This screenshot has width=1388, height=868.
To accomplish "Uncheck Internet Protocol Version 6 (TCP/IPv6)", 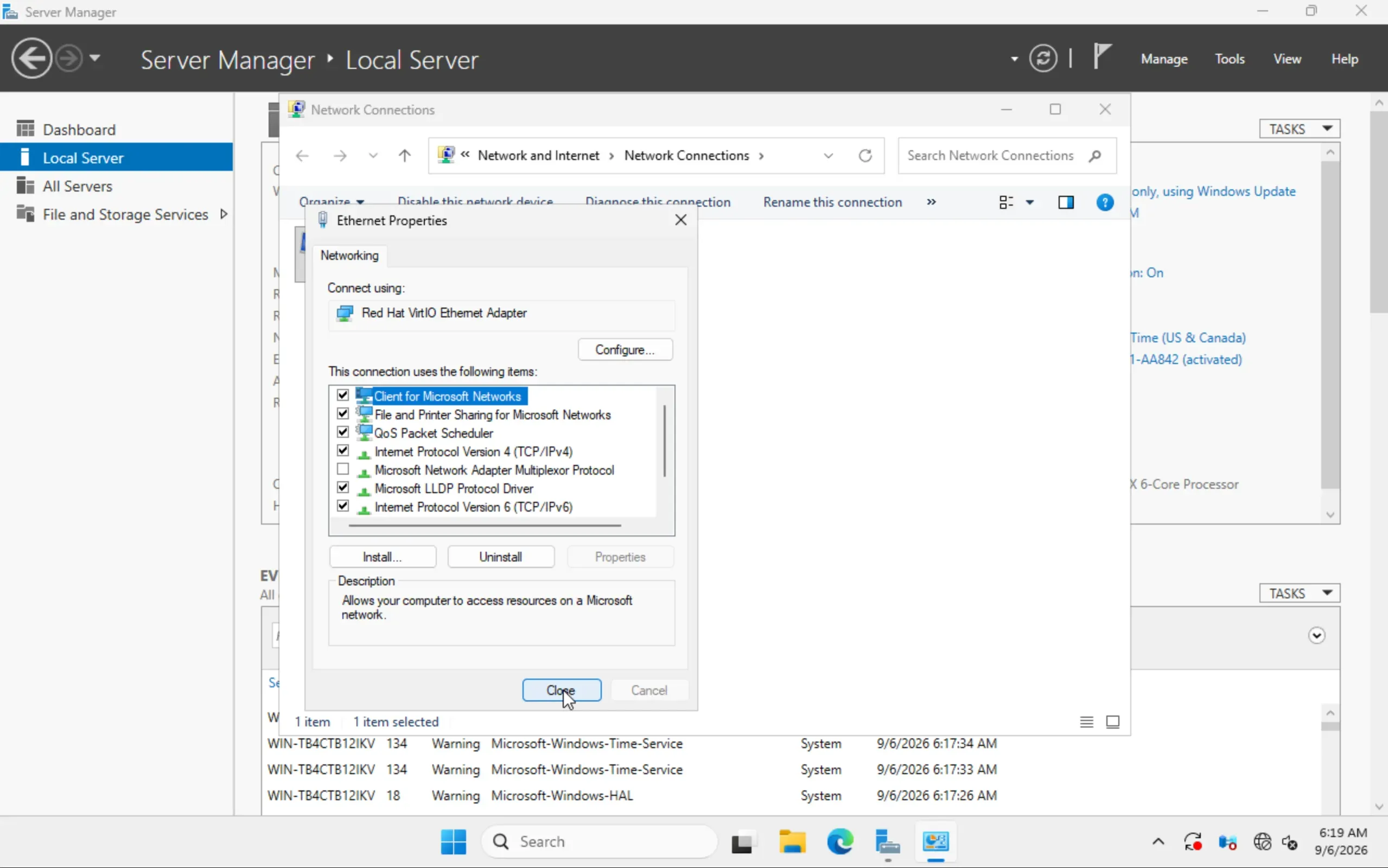I will point(343,506).
